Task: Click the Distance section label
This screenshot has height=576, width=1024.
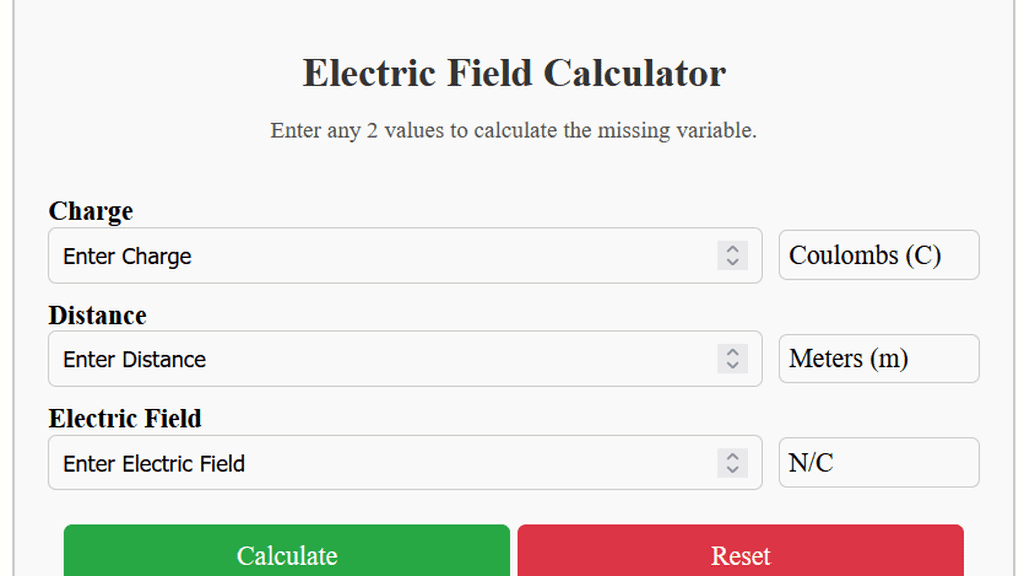Action: point(97,315)
